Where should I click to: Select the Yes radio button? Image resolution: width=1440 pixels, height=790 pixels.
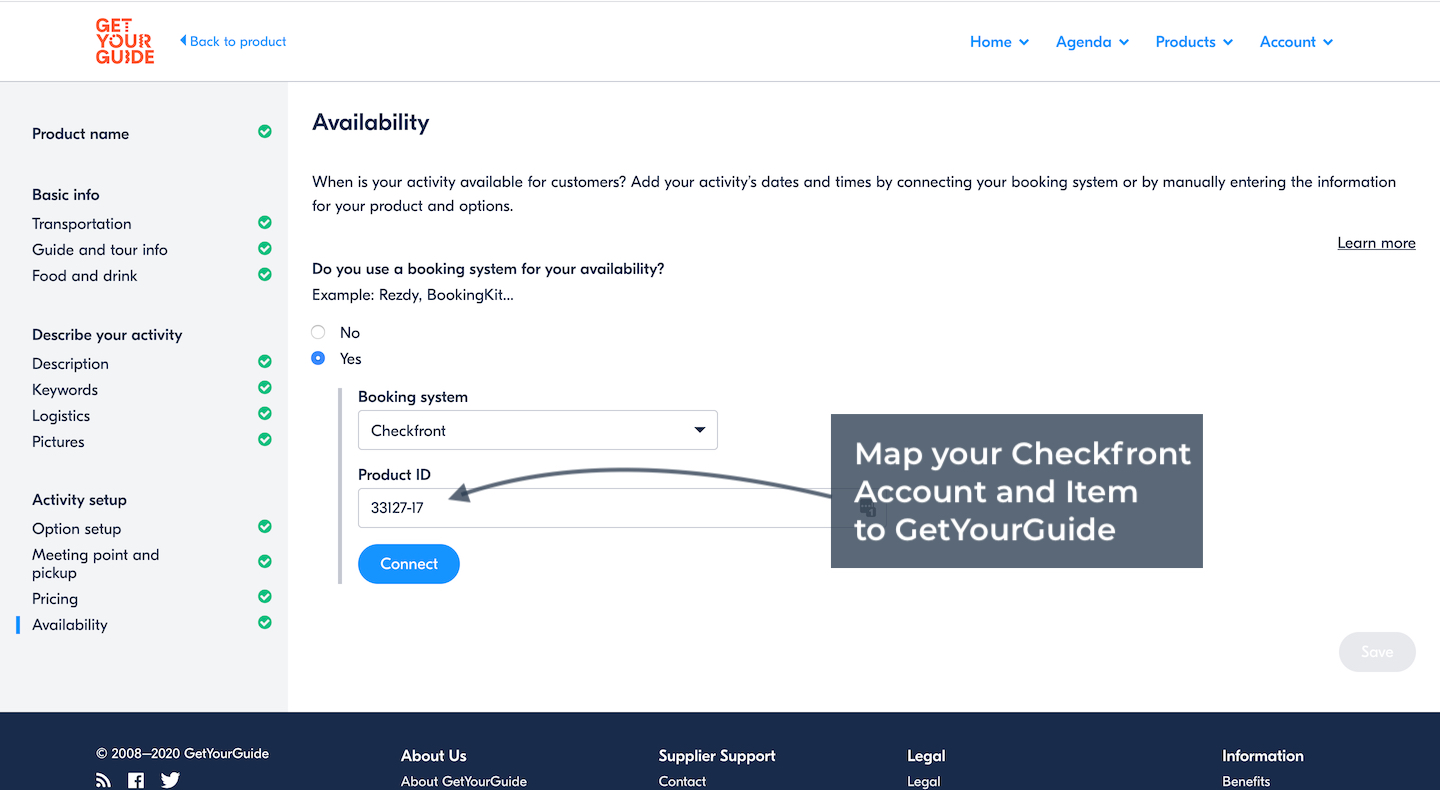(318, 358)
